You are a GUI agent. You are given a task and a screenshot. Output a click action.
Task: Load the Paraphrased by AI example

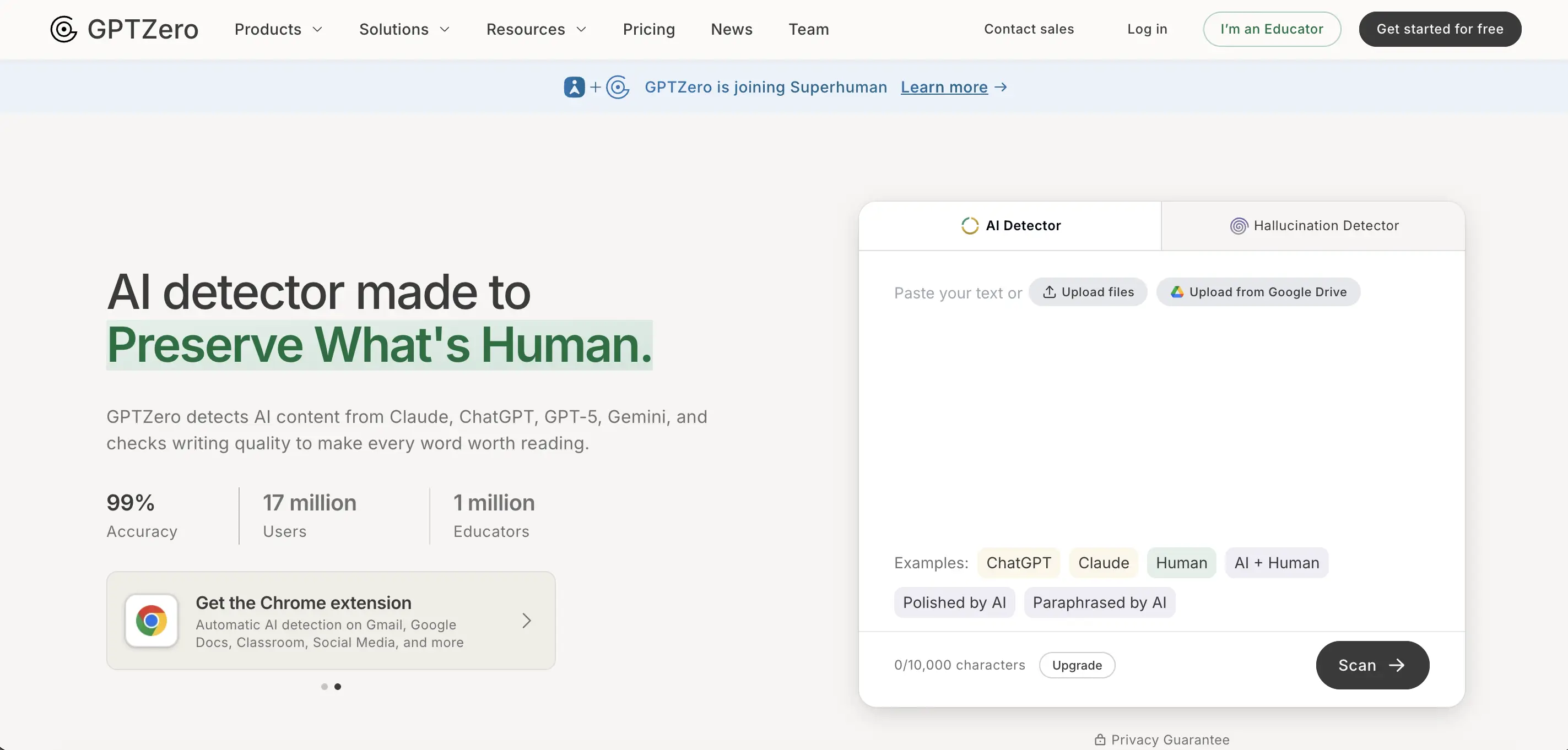[x=1099, y=602]
